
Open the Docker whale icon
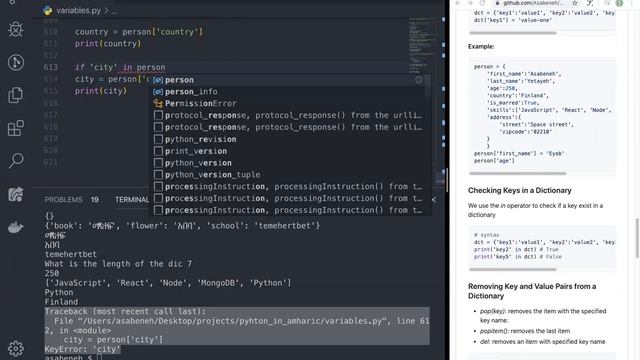[16, 227]
